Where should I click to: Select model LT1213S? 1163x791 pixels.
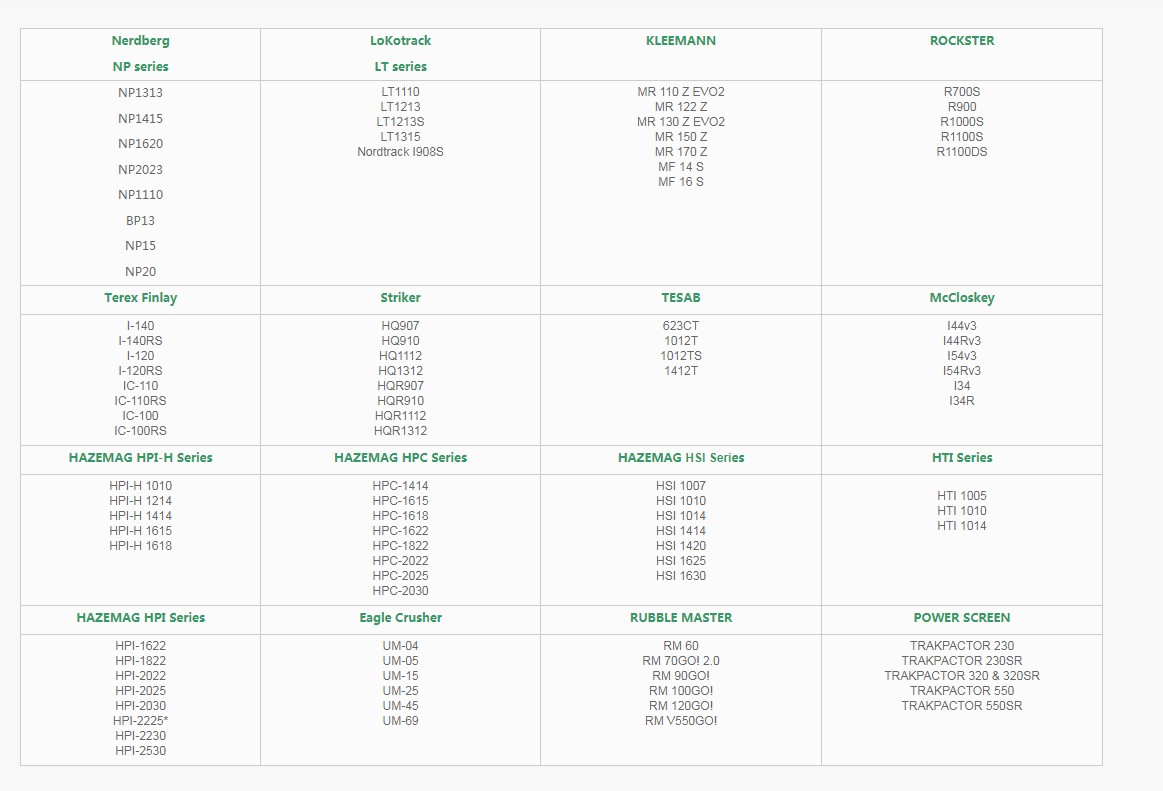point(401,122)
